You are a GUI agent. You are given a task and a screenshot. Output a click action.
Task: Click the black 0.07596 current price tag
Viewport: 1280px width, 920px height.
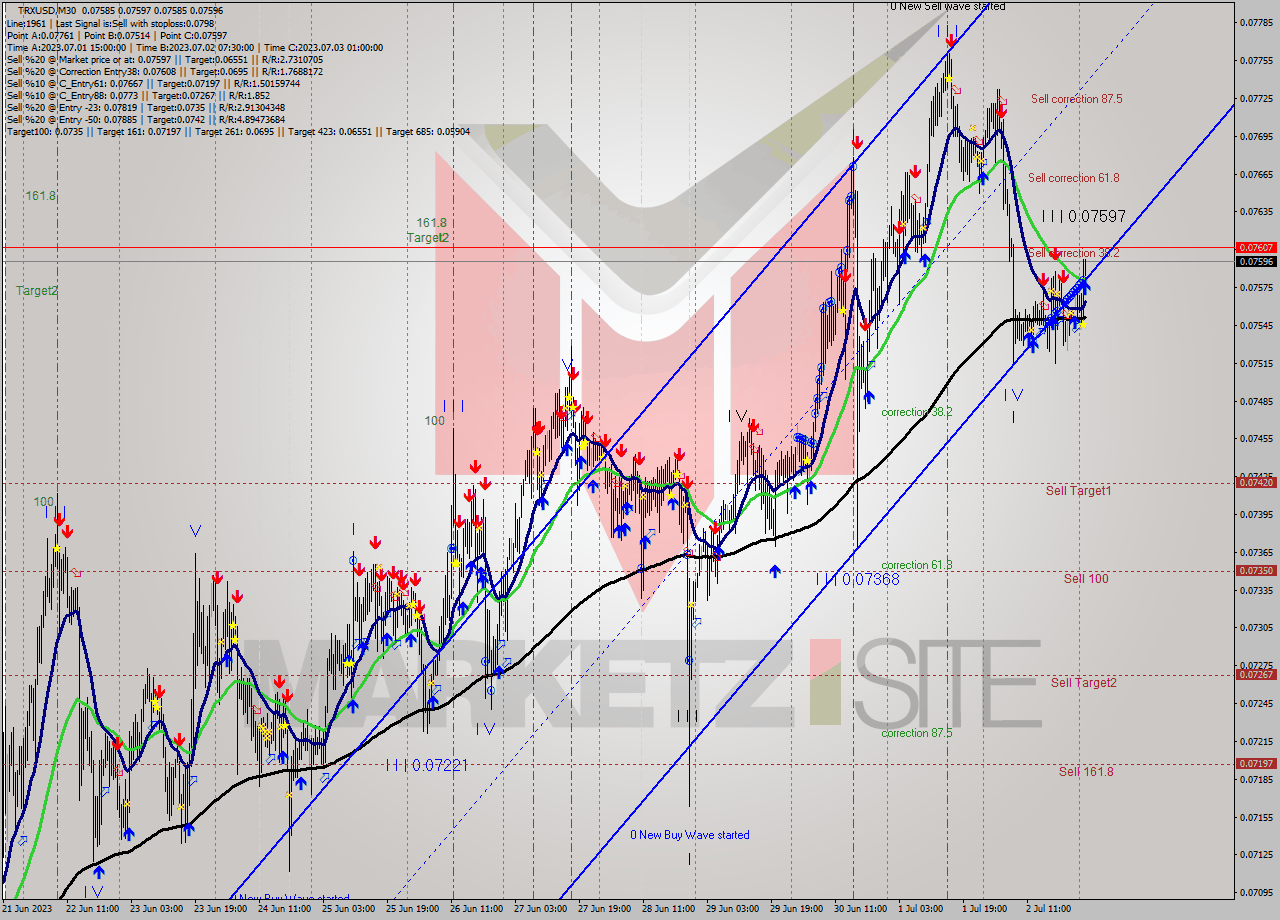coord(1256,262)
